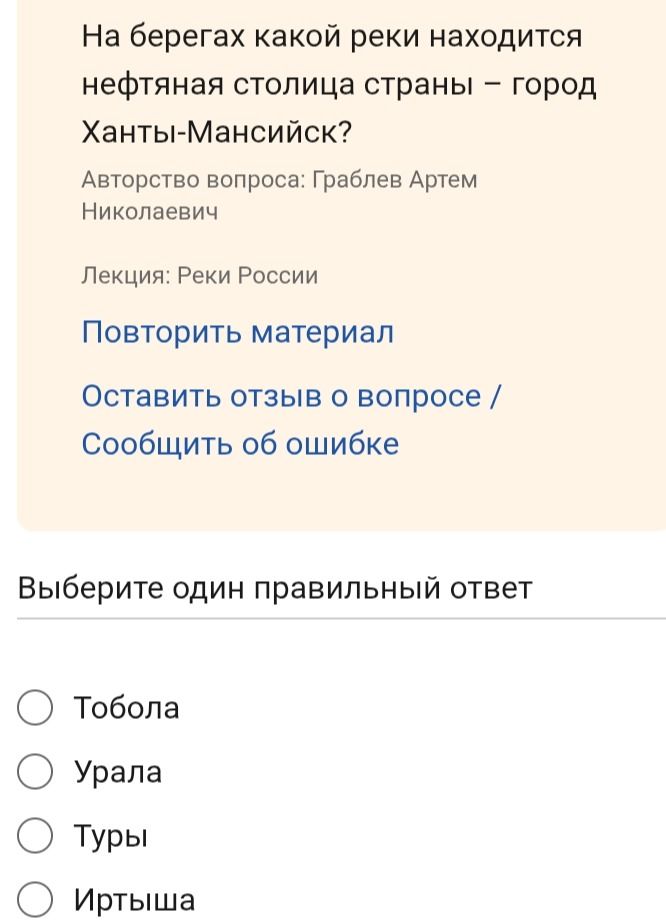Choose the Урала radio option
The image size is (666, 923).
click(x=35, y=772)
